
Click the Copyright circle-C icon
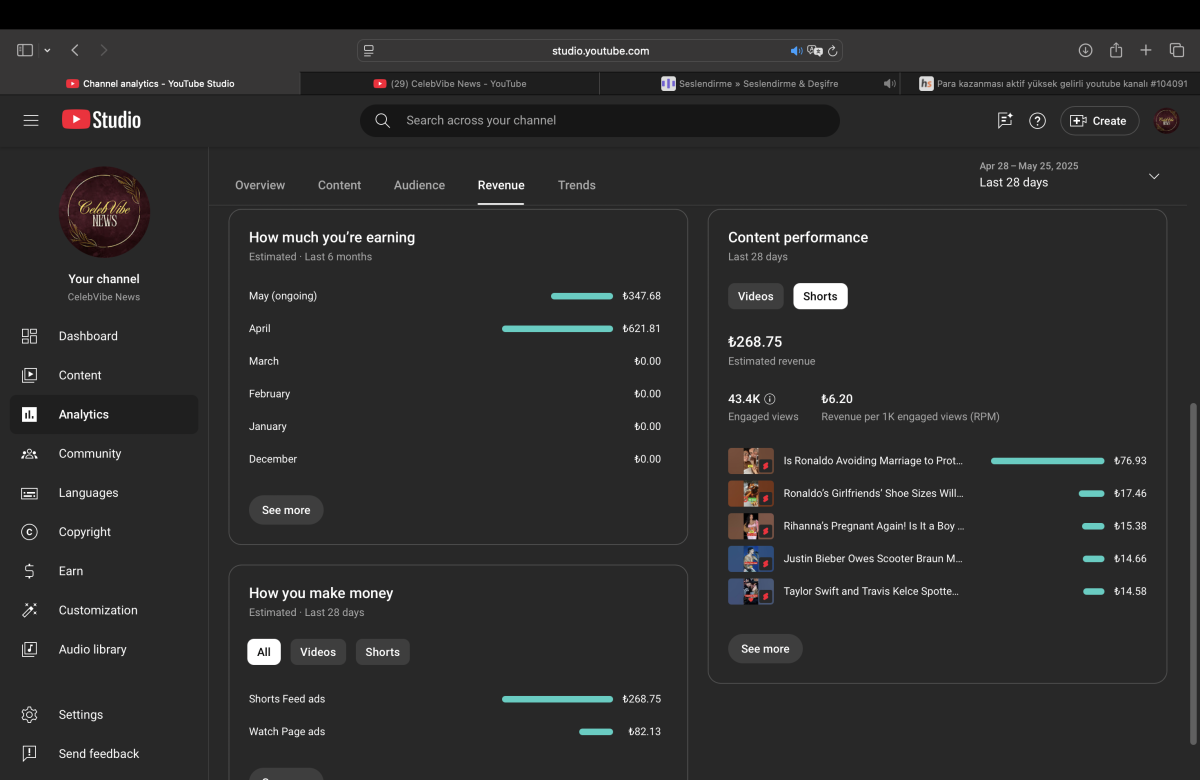coord(29,532)
